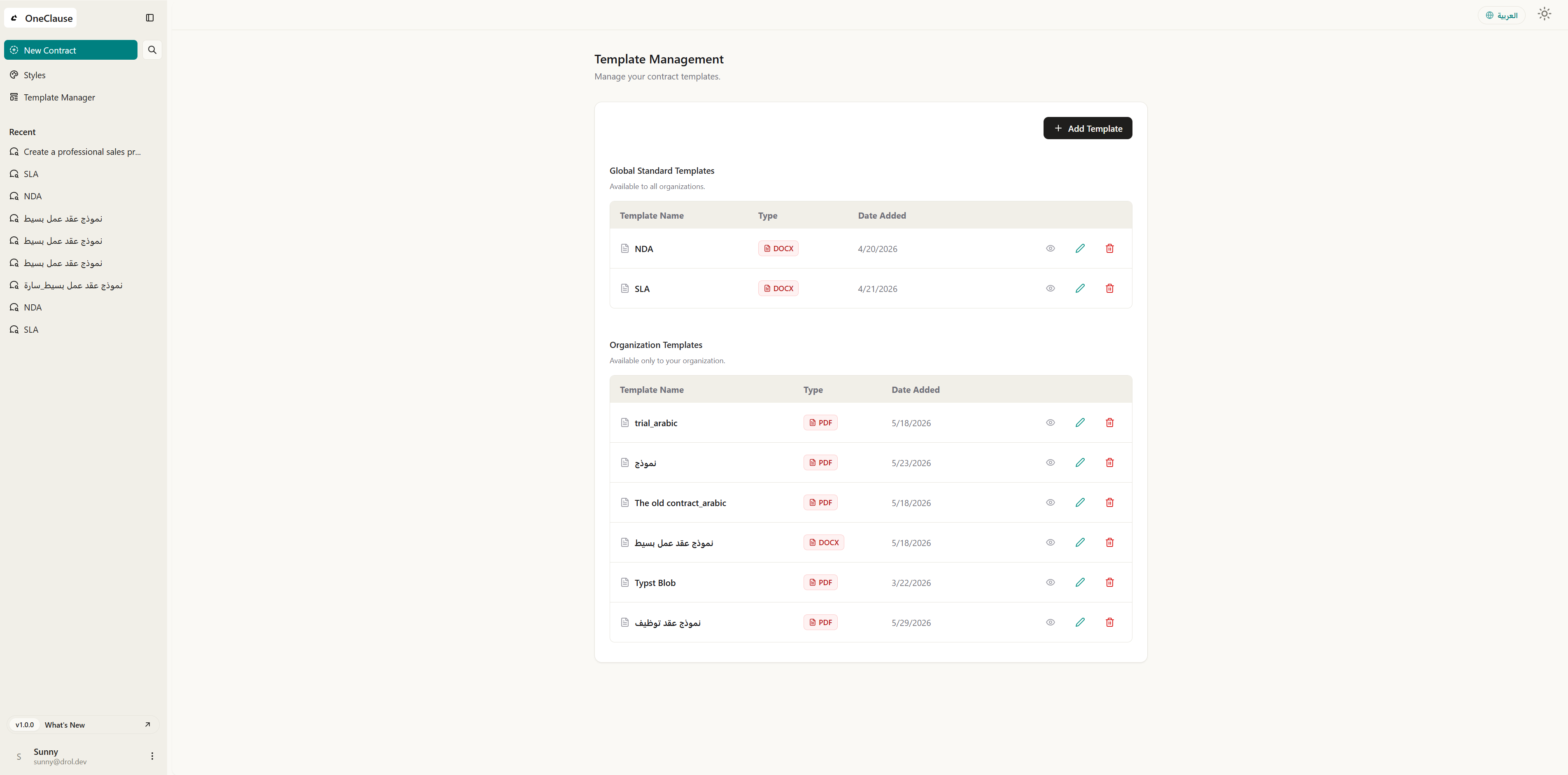This screenshot has height=775, width=1568.
Task: Preview the trial_arabic template
Action: click(1050, 423)
